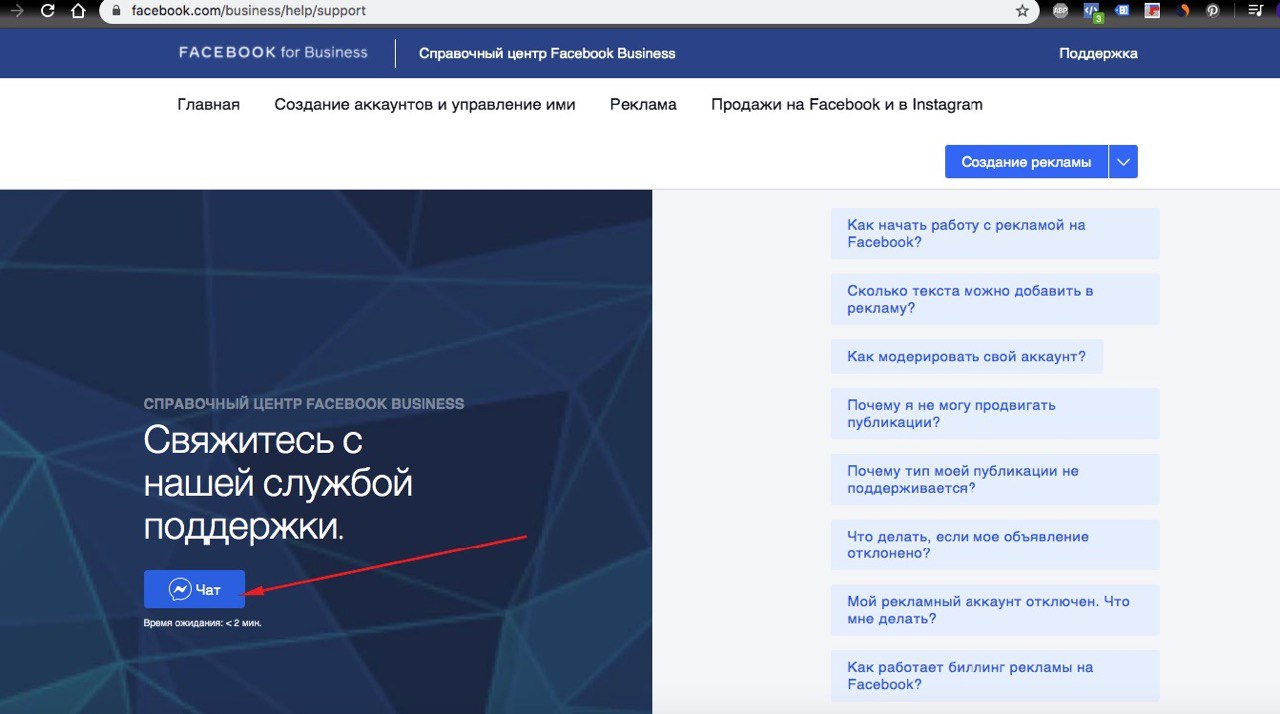Image resolution: width=1280 pixels, height=714 pixels.
Task: Click the Свяжитесь с нашей службой поддержки heading
Action: [x=278, y=484]
